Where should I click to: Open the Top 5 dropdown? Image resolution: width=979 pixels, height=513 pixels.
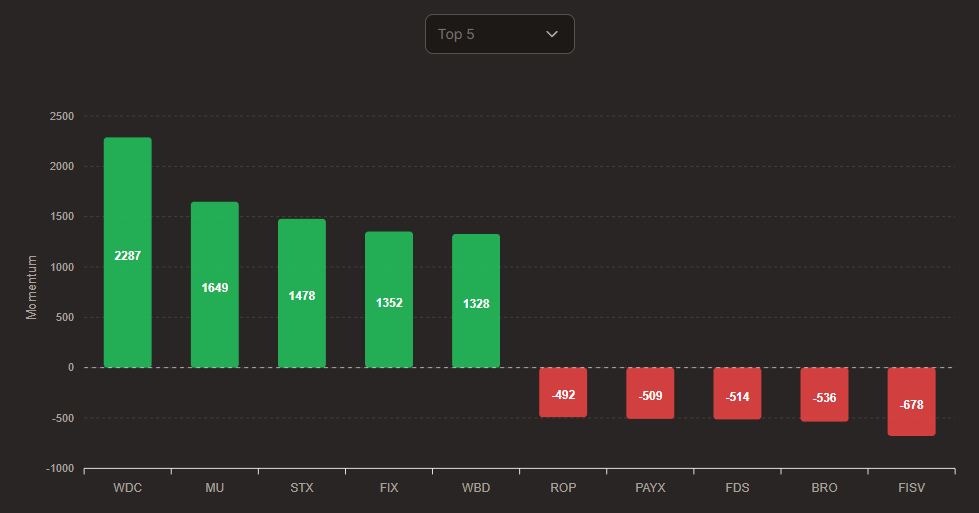click(x=499, y=34)
